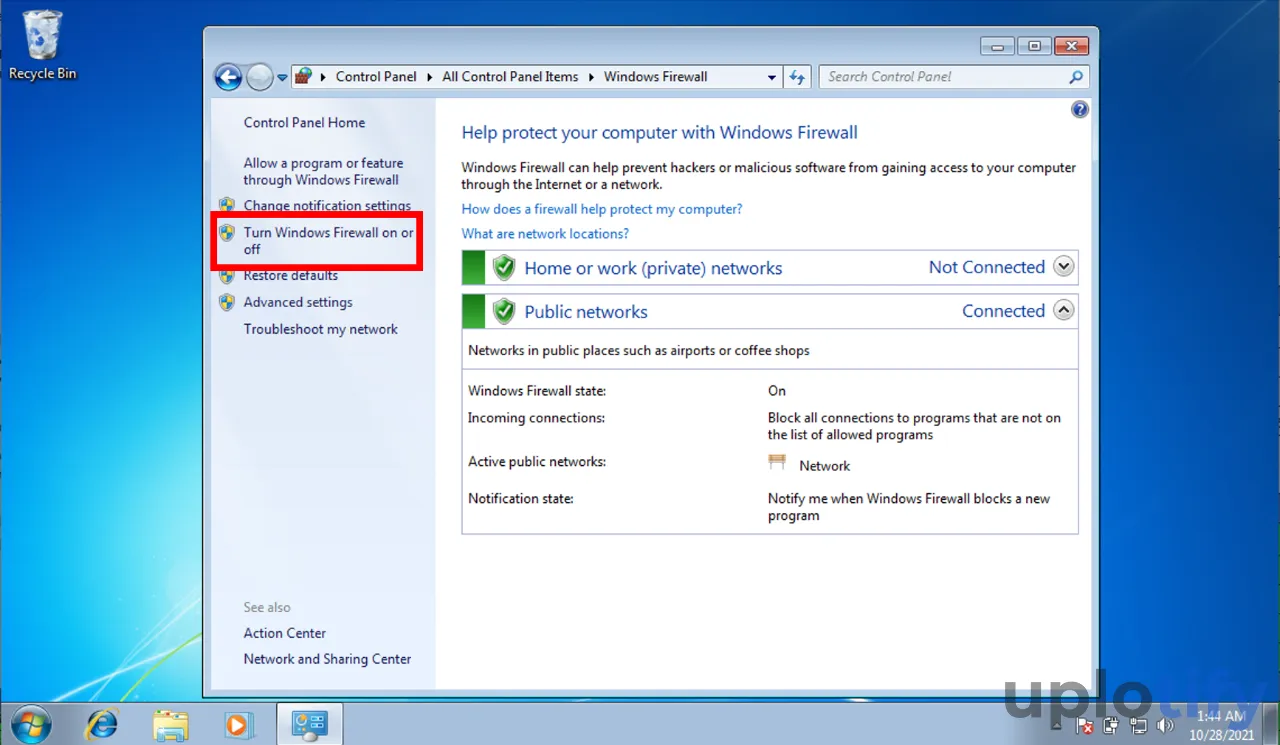Click Incoming connections label
1280x745 pixels.
coord(536,418)
